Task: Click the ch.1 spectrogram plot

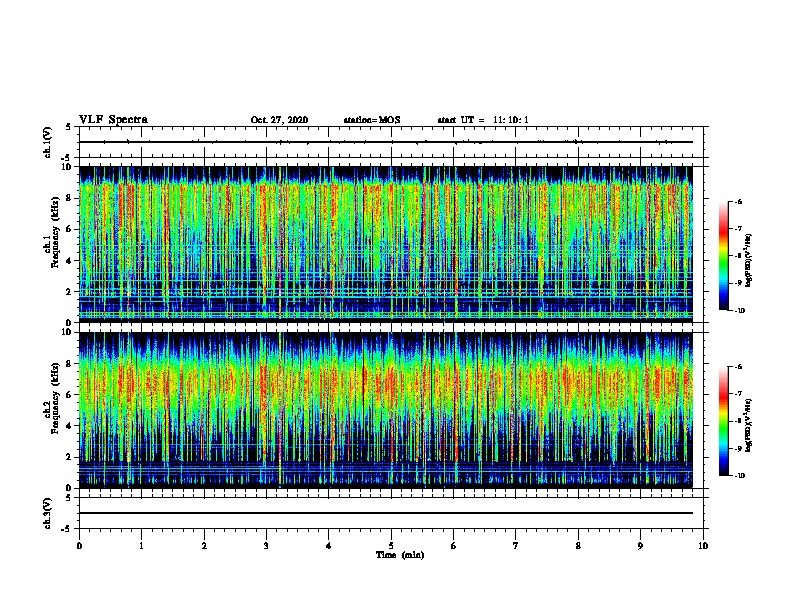Action: [x=386, y=244]
